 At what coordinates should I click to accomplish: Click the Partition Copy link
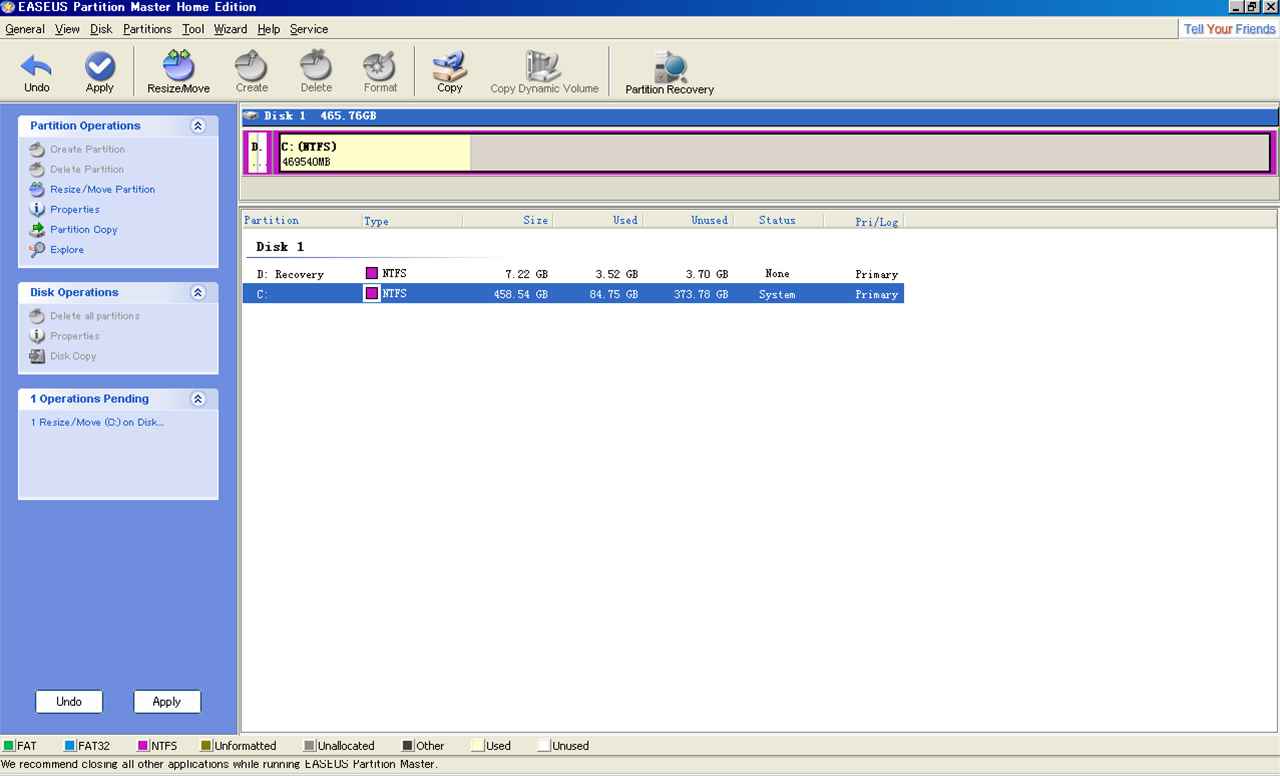(84, 229)
